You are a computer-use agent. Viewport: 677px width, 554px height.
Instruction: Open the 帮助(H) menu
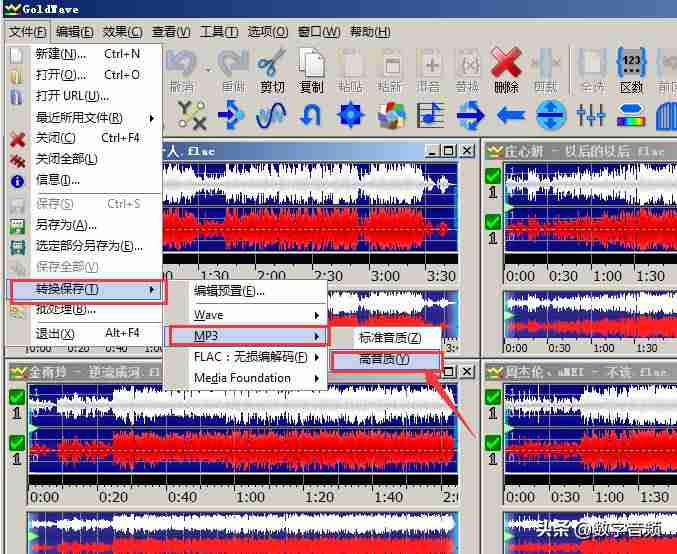tap(370, 32)
